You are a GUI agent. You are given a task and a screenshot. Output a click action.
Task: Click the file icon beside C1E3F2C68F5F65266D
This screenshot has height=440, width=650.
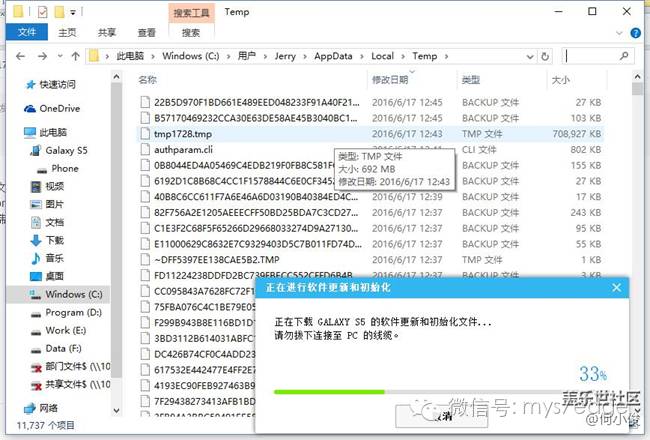pos(145,229)
